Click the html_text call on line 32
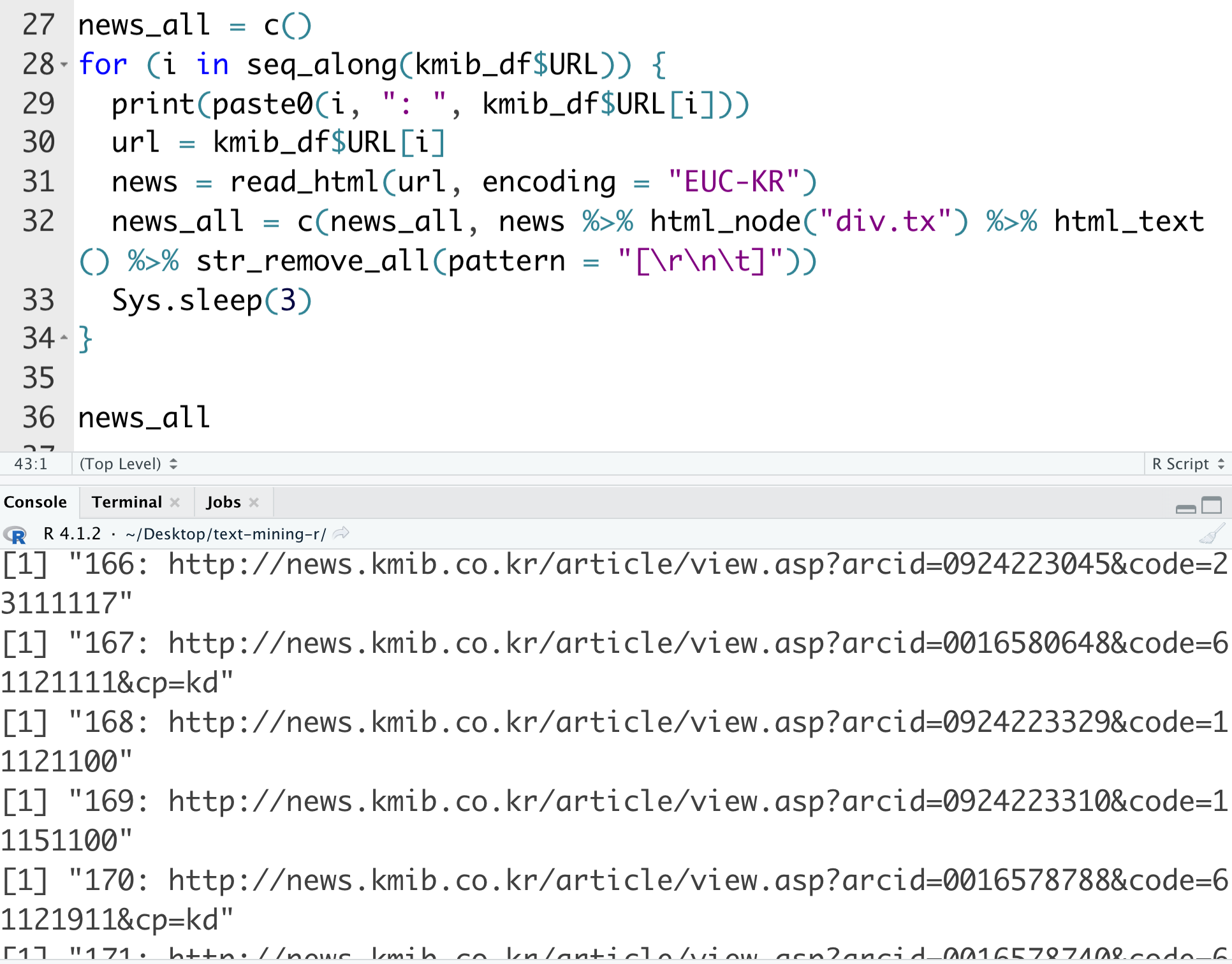The image size is (1232, 964). tap(1129, 222)
